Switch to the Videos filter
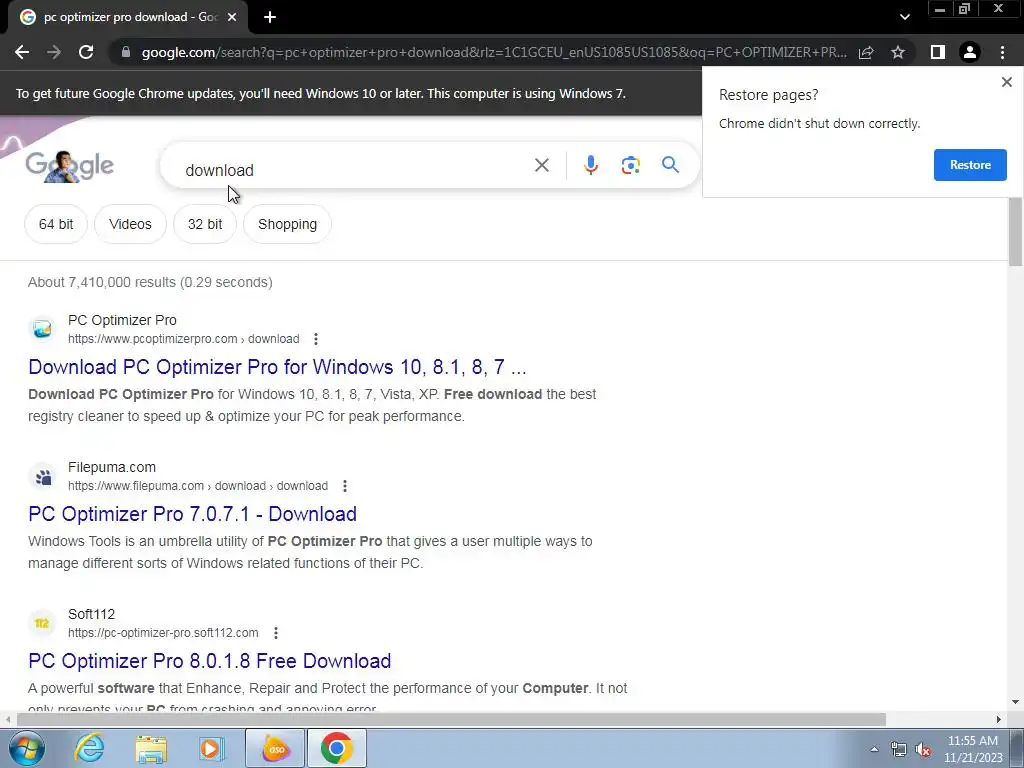 click(x=130, y=224)
